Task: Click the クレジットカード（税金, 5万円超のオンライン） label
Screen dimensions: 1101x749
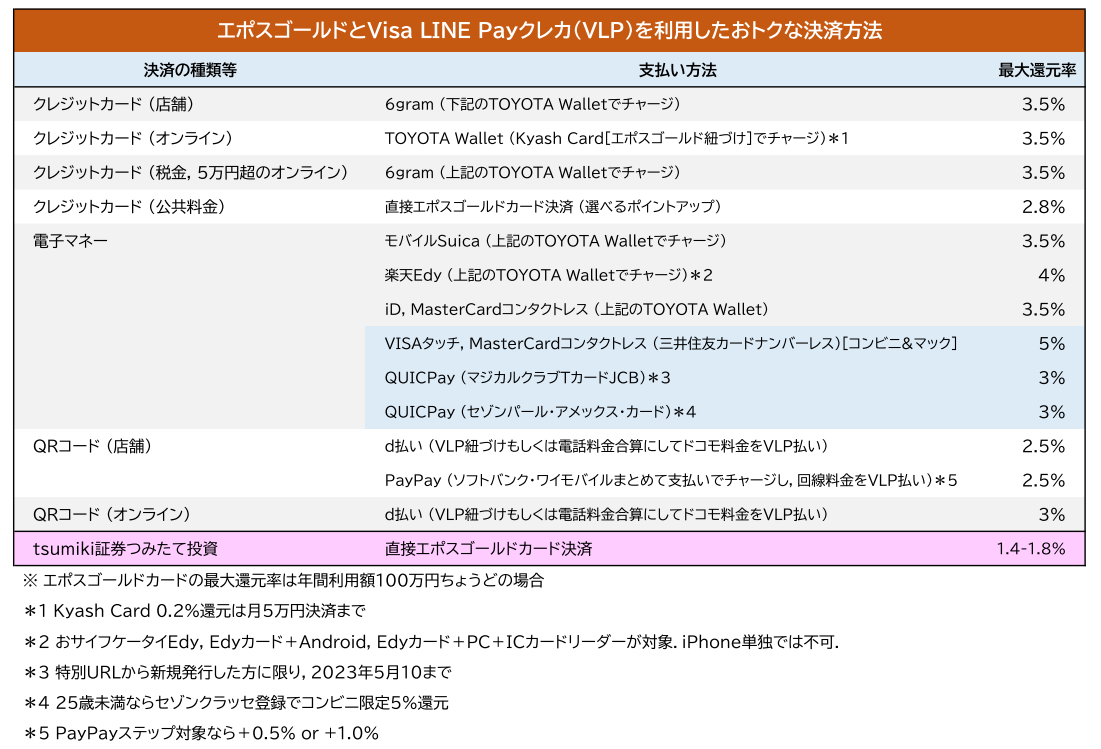Action: point(190,173)
